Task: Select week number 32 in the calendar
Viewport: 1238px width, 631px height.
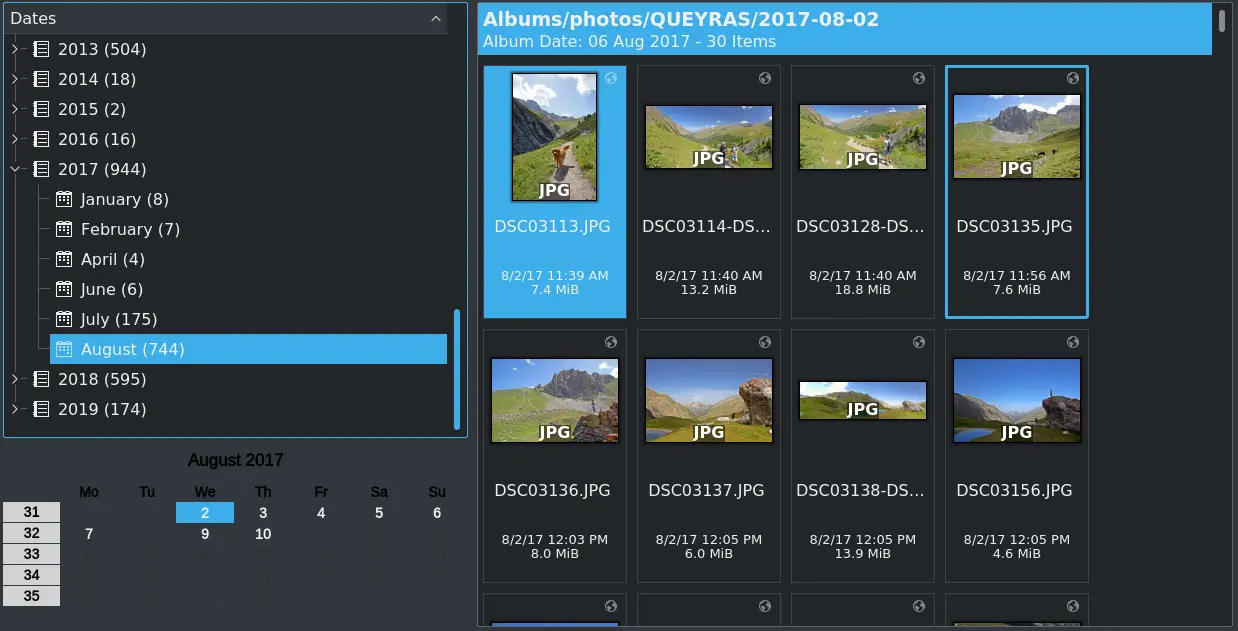Action: coord(31,534)
